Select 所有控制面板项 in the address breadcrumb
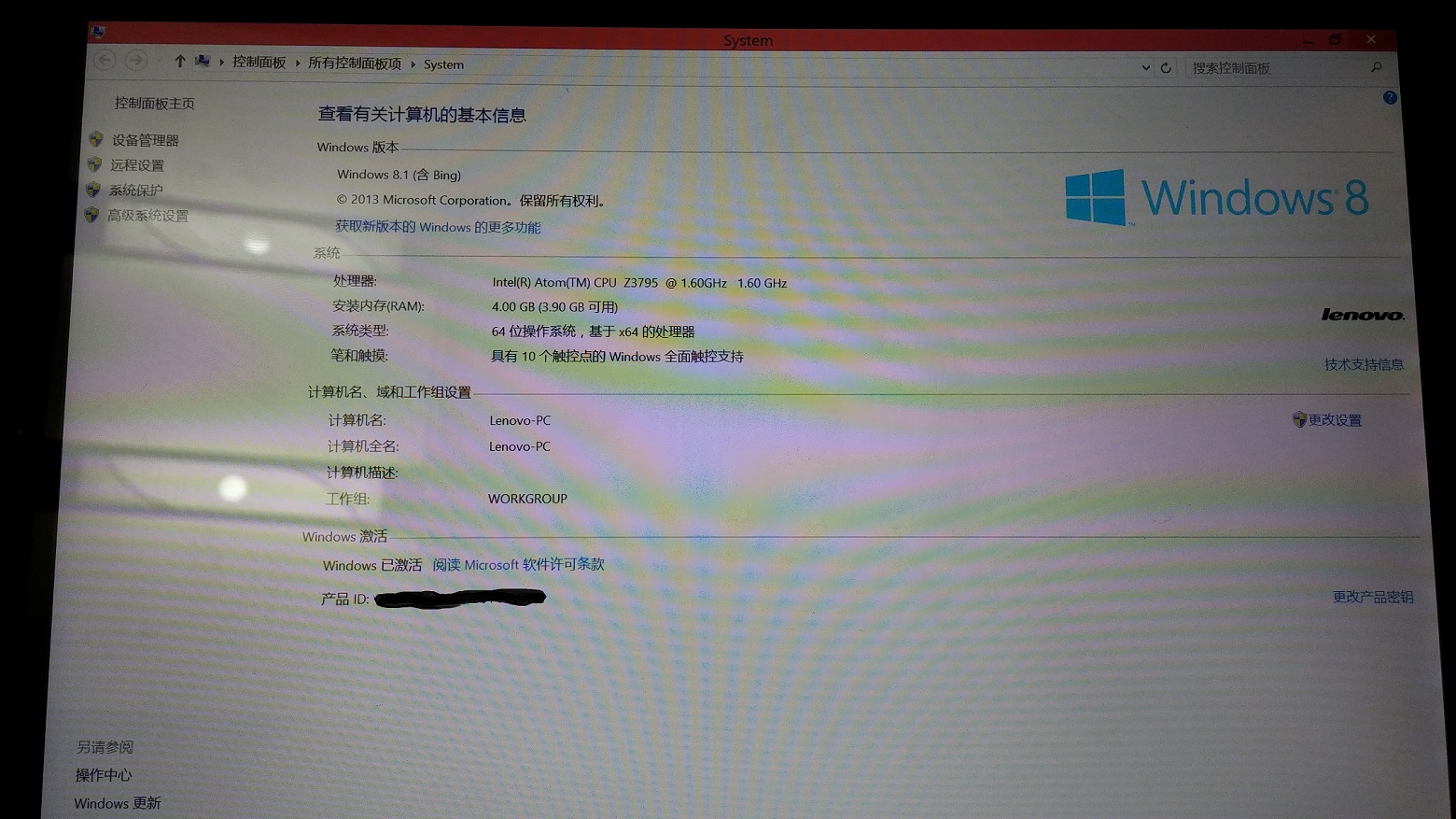Image resolution: width=1456 pixels, height=819 pixels. point(355,64)
